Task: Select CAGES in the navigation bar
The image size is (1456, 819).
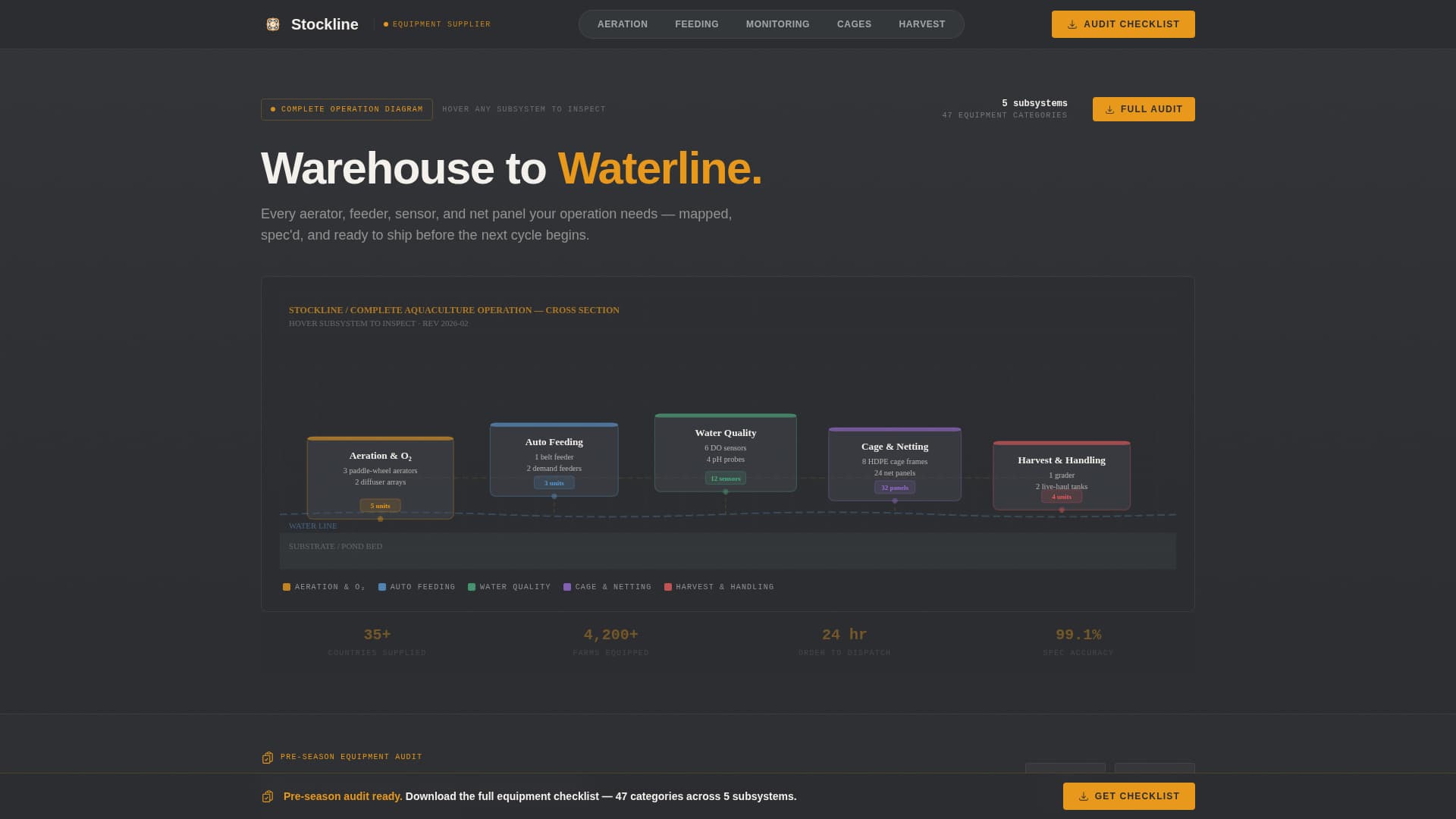Action: click(x=854, y=24)
